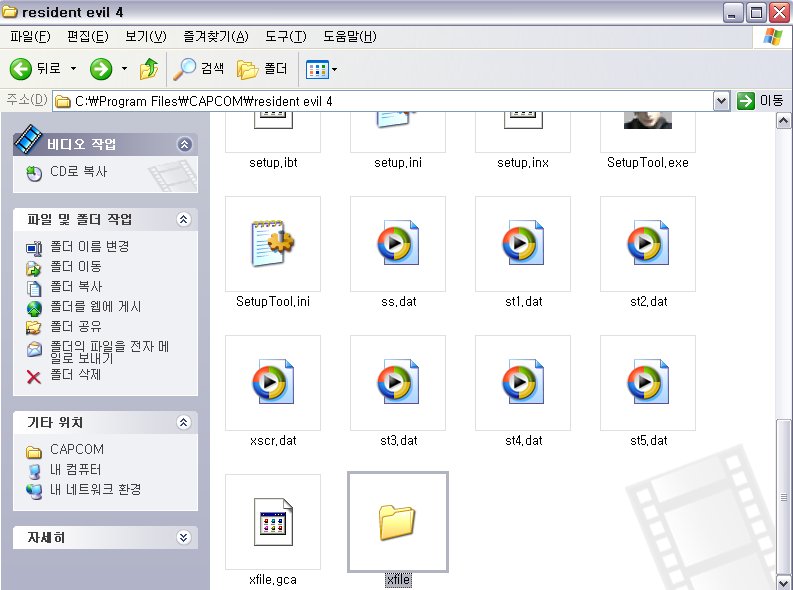Image resolution: width=793 pixels, height=590 pixels.
Task: Go up one folder level icon
Action: [148, 69]
